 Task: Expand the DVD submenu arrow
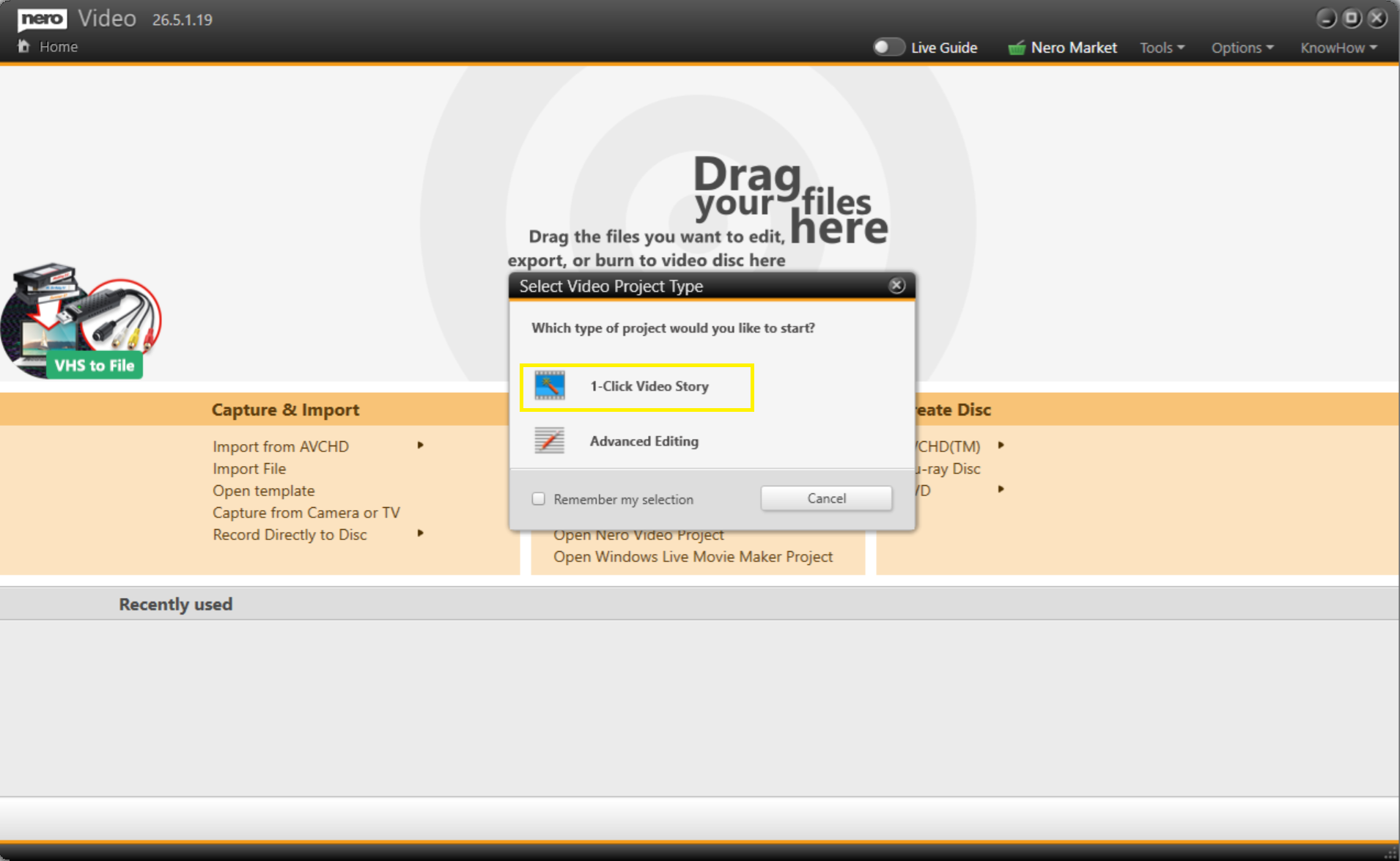point(1001,489)
